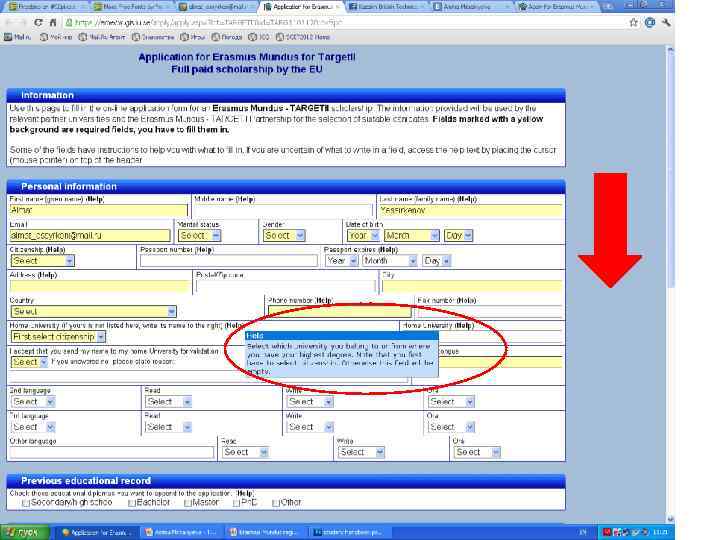The image size is (720, 540).
Task: Click Help link next to First name
Action: [96, 199]
